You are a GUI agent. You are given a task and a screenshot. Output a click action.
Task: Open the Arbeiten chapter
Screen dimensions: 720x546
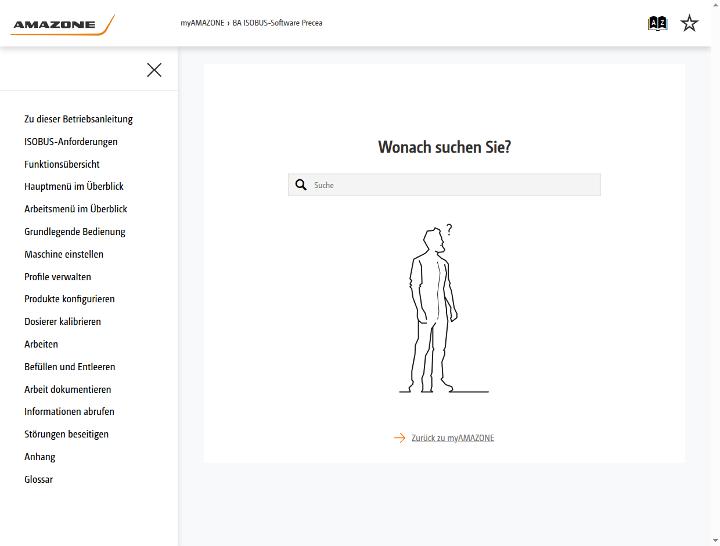(x=41, y=344)
